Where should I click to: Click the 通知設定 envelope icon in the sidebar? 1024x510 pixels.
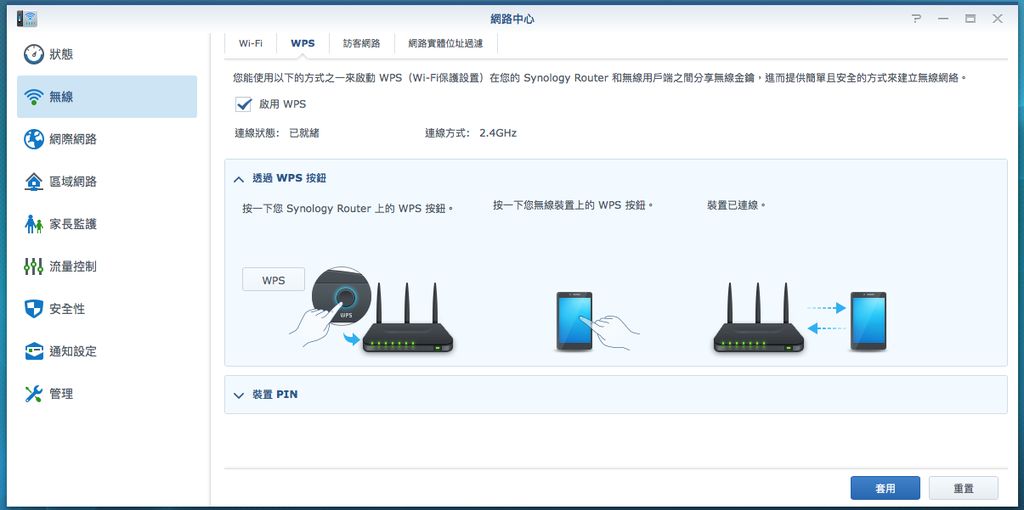click(33, 351)
